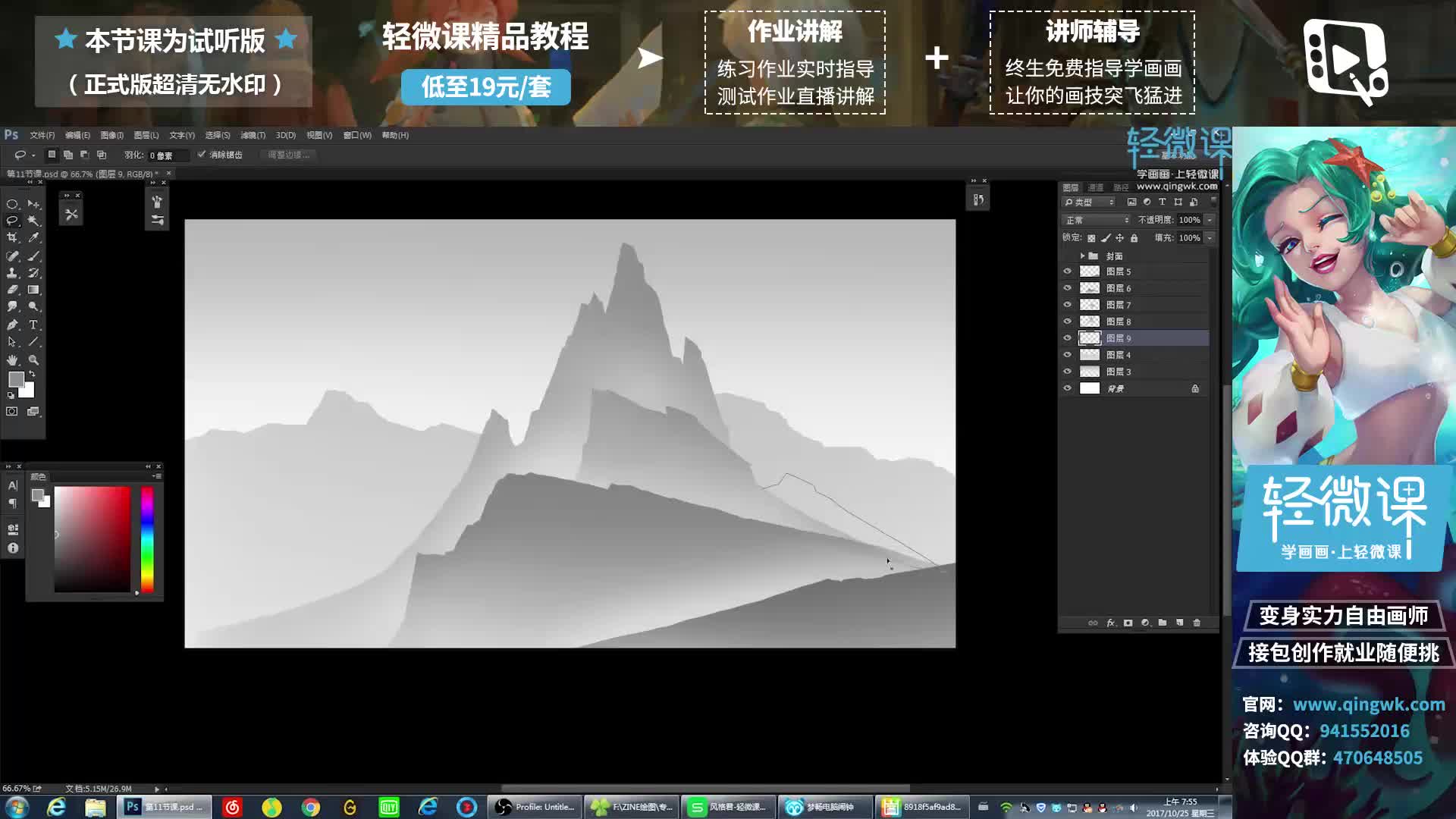Open the 图像(I) menu
Screen dimensions: 1456x819
[112, 135]
